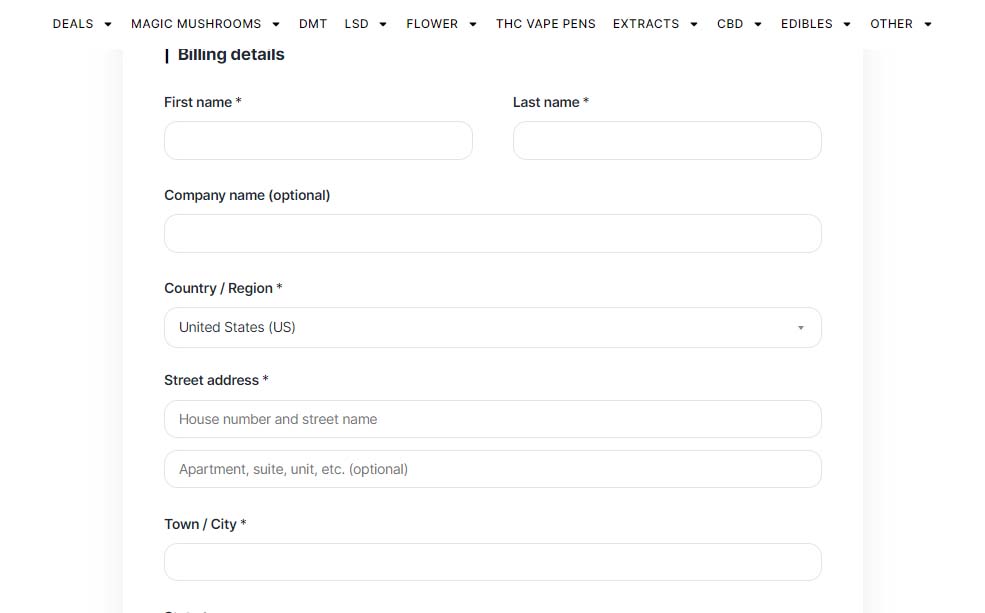Screen dimensions: 985x613
Task: Click the DMT menu item
Action: pos(313,24)
